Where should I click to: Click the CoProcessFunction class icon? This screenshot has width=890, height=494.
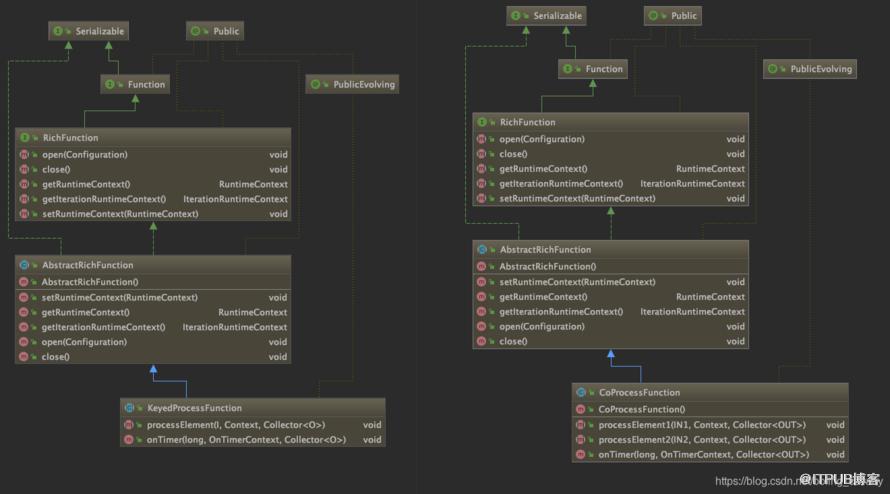581,392
